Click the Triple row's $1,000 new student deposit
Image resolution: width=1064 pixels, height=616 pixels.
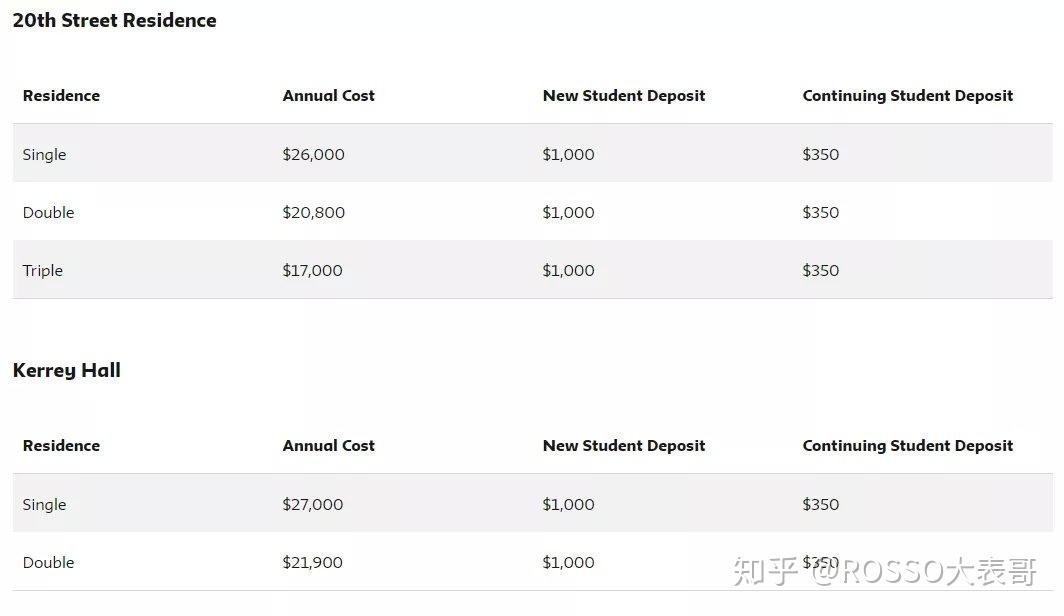pos(568,271)
